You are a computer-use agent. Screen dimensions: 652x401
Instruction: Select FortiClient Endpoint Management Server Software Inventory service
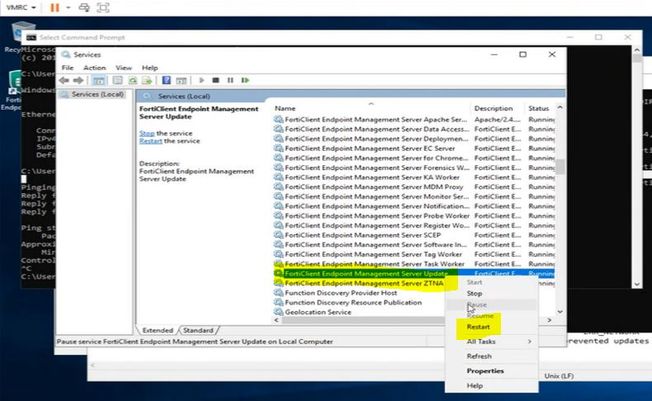414,245
